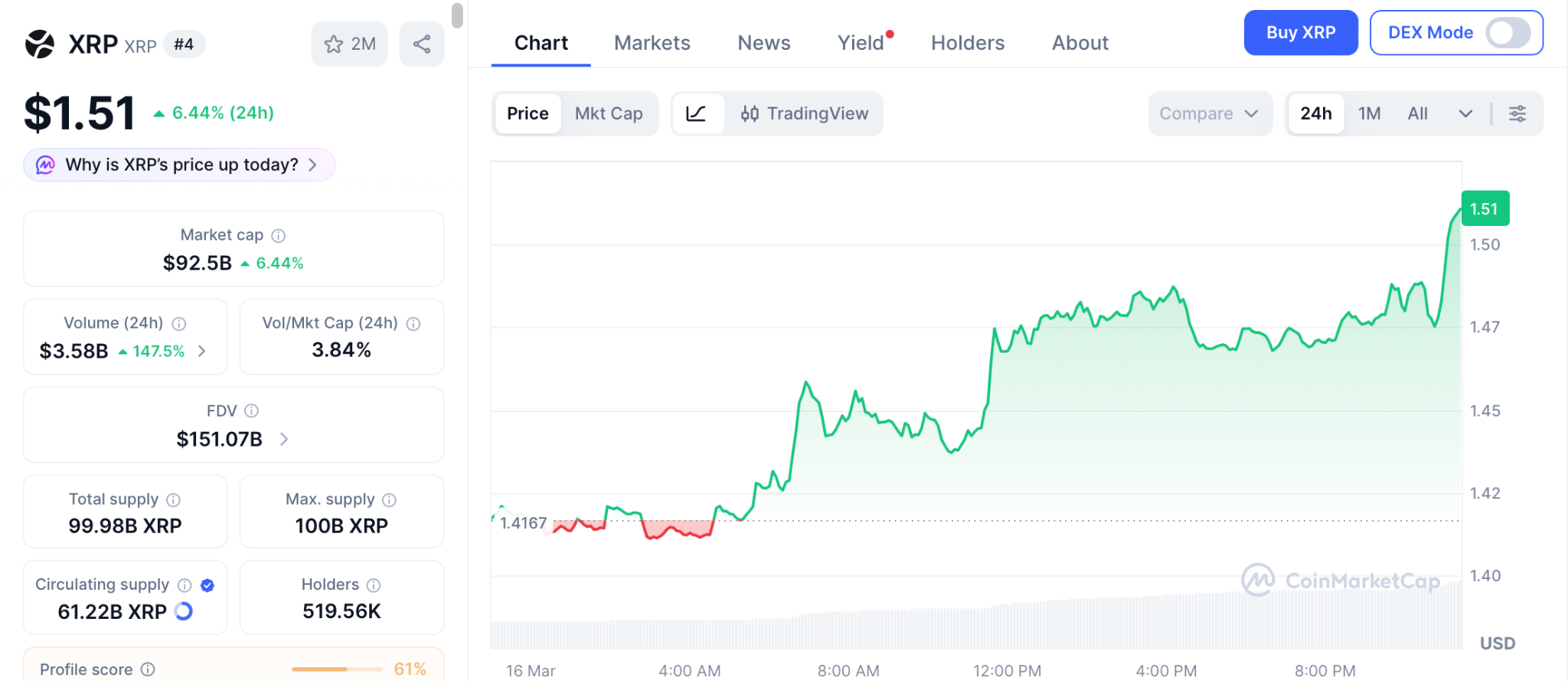The width and height of the screenshot is (1568, 681).
Task: Switch to the News tab
Action: coord(764,43)
